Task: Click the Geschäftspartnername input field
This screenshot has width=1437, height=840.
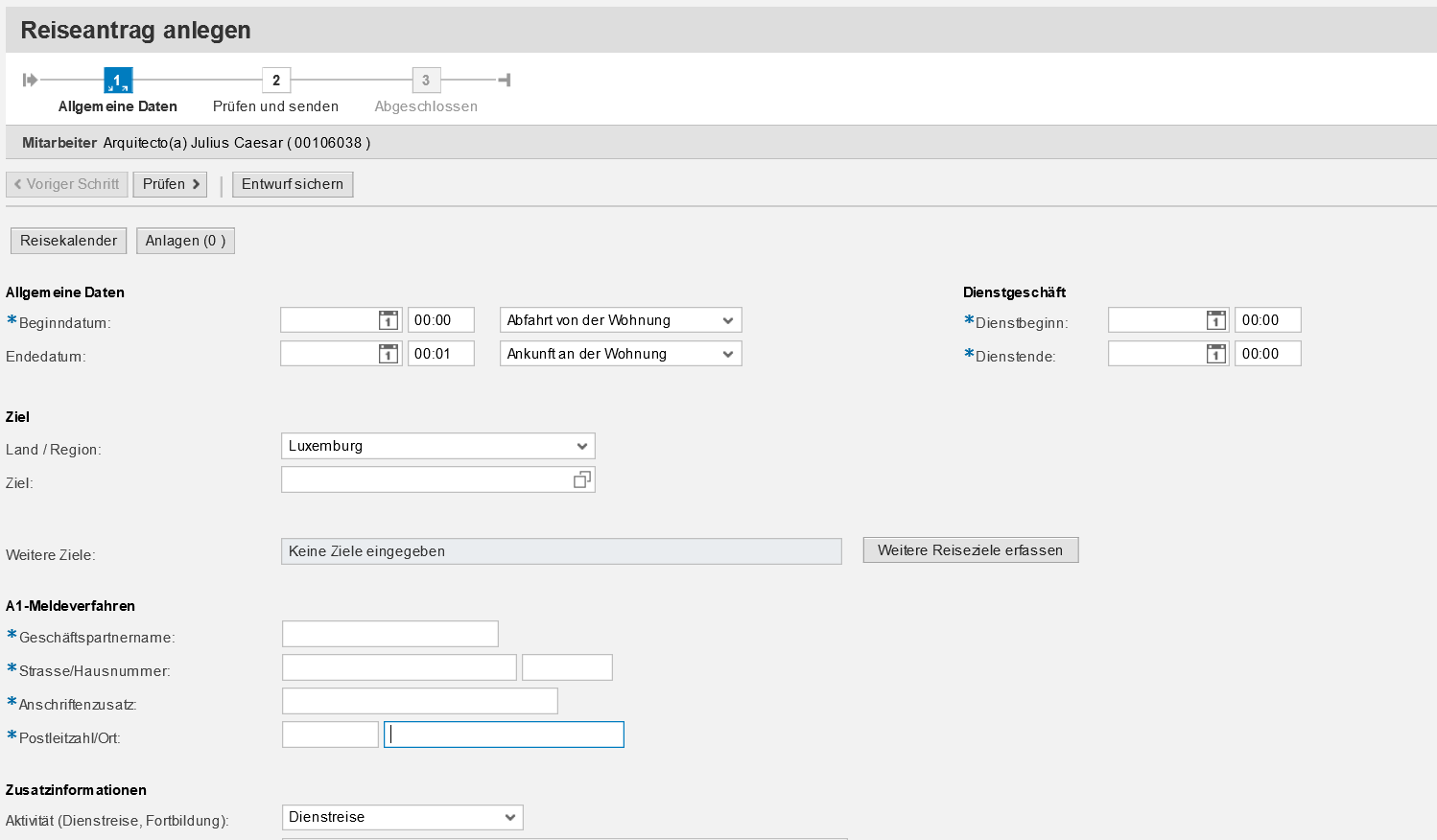Action: tap(389, 633)
